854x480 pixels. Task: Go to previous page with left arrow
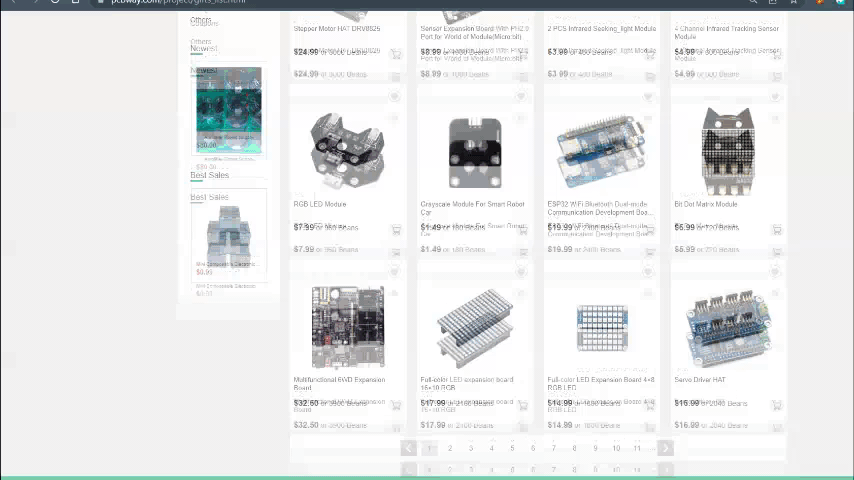pos(408,448)
